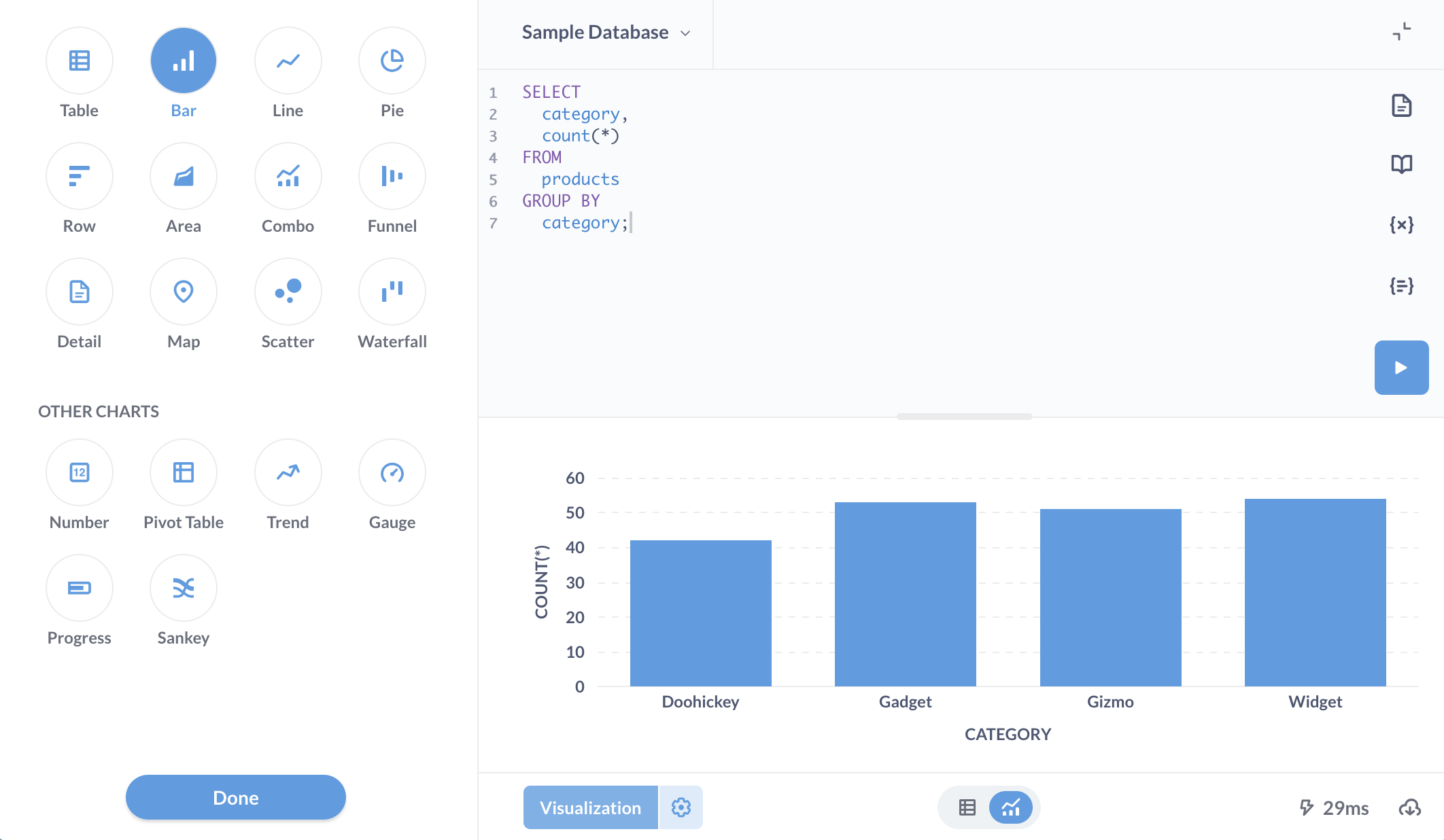Run the SQL query
Screen dimensions: 1444x840
pyautogui.click(x=1400, y=367)
